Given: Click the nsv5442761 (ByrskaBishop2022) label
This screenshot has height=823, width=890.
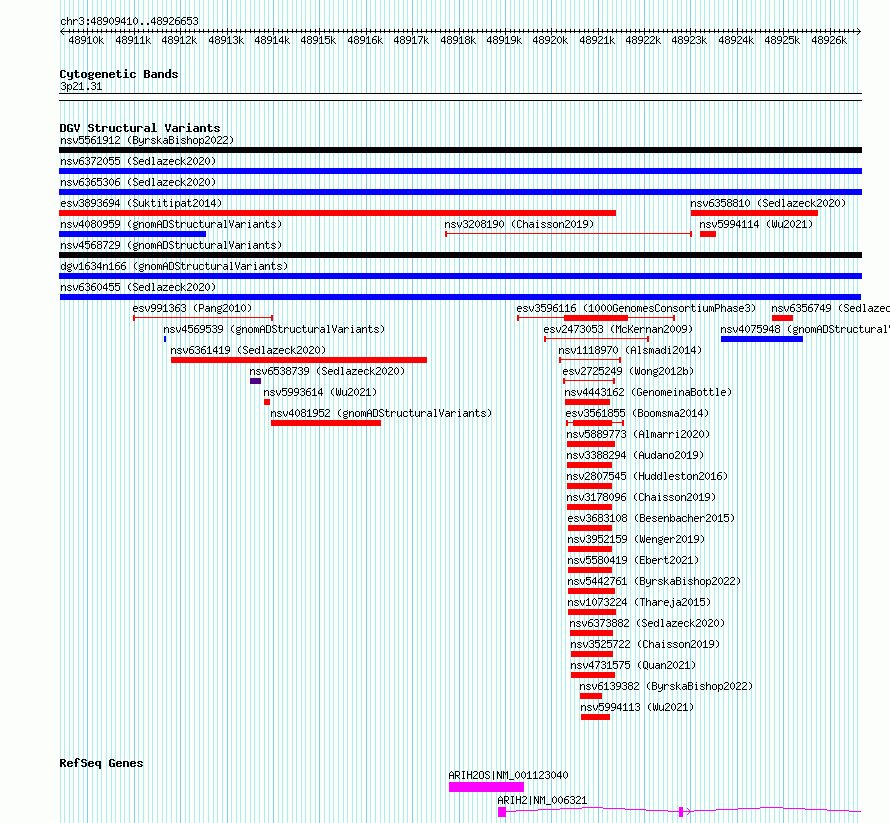Looking at the screenshot, I should 654,581.
